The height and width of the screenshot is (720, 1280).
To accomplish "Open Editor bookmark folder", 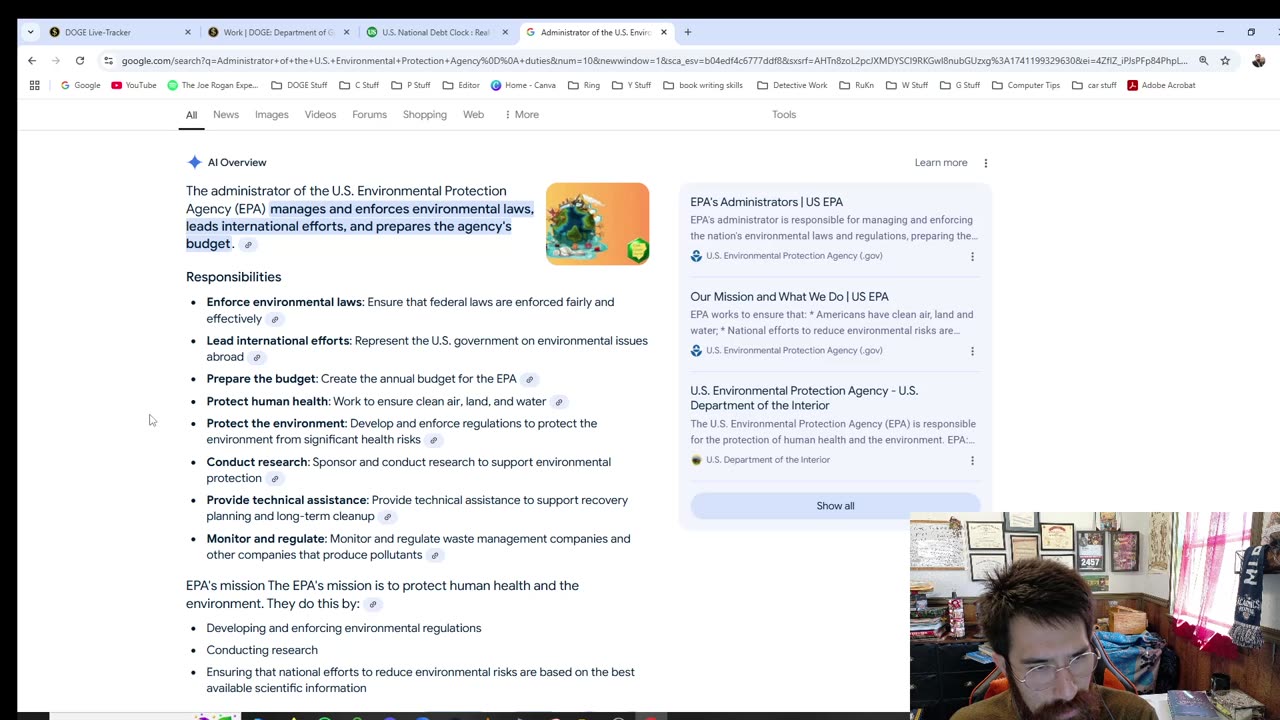I will click(x=461, y=85).
